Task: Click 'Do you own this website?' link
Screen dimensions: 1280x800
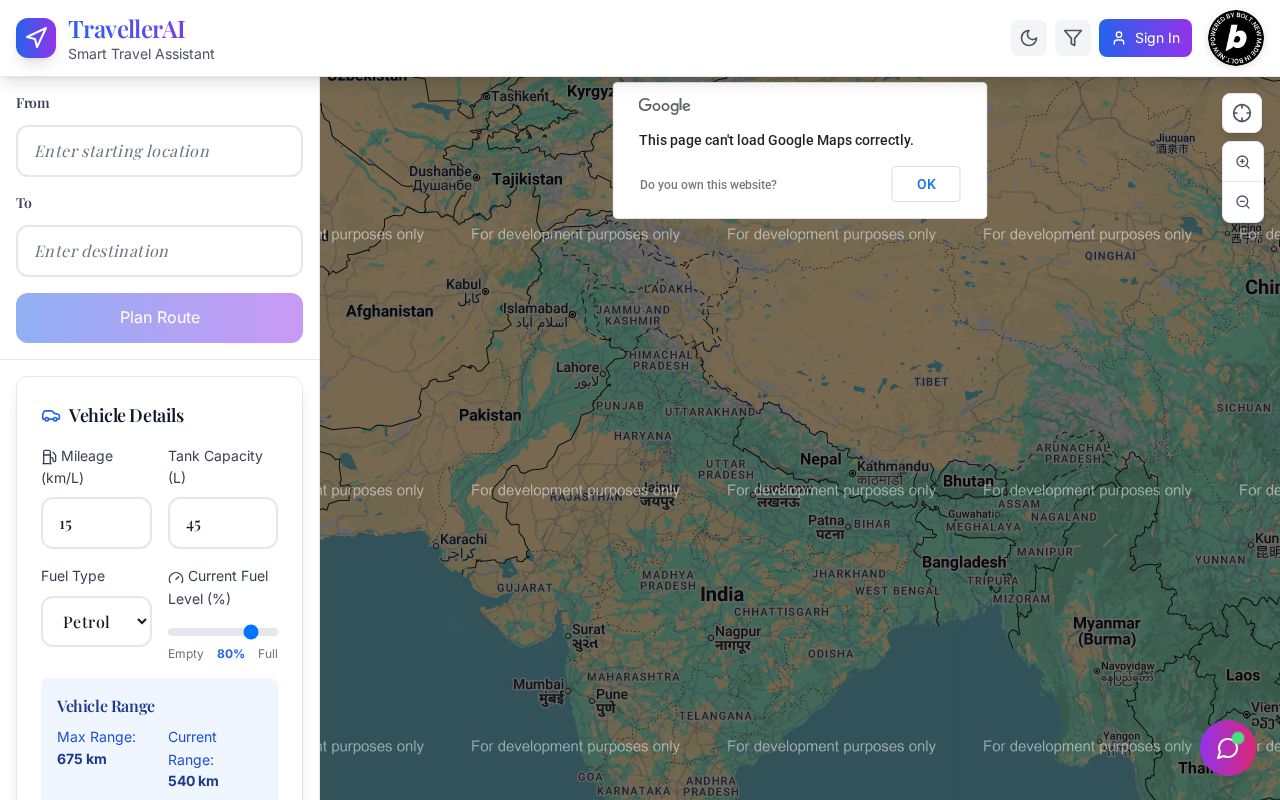Action: click(708, 185)
